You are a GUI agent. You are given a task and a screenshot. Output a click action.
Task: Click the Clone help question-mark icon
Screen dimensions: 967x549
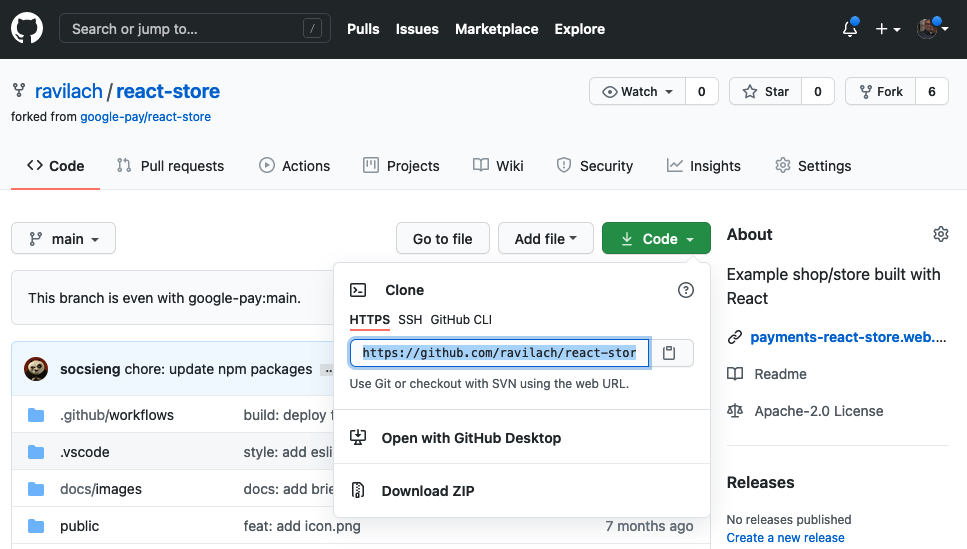686,290
